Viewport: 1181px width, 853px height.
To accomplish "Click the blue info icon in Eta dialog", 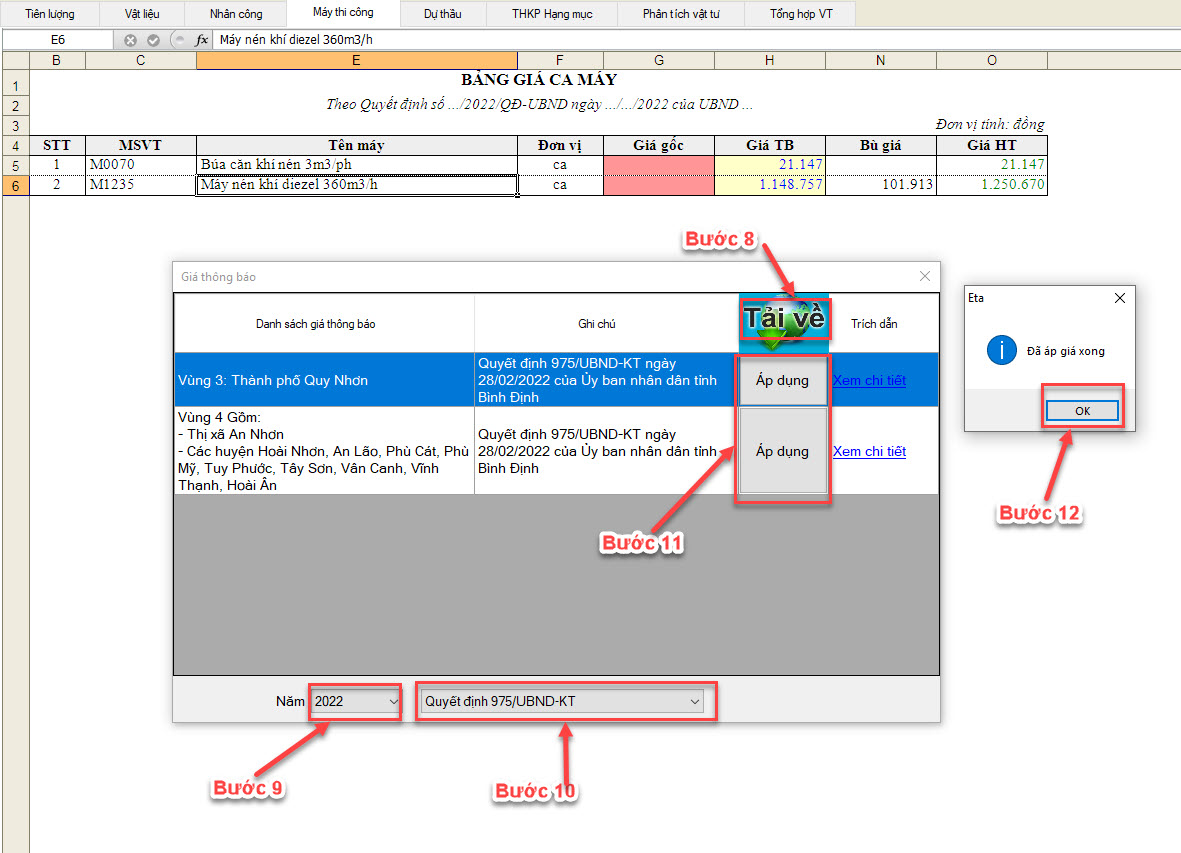I will pos(1001,350).
